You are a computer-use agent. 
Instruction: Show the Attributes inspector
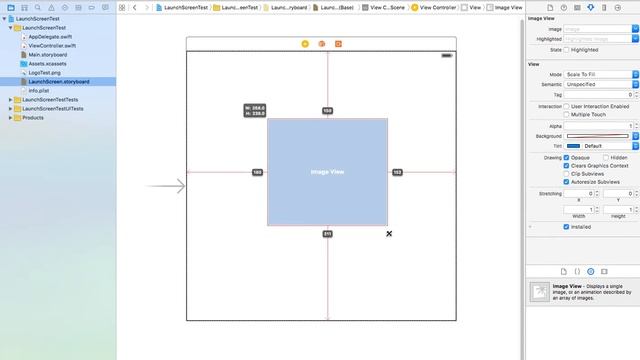tap(591, 7)
